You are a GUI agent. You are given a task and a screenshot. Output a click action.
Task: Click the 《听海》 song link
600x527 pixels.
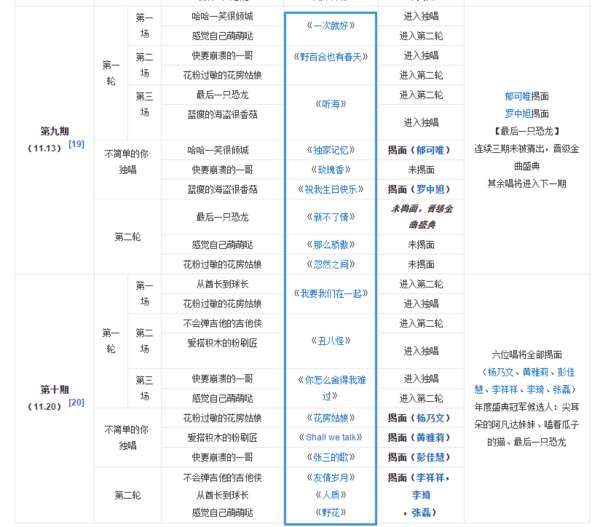coord(331,104)
